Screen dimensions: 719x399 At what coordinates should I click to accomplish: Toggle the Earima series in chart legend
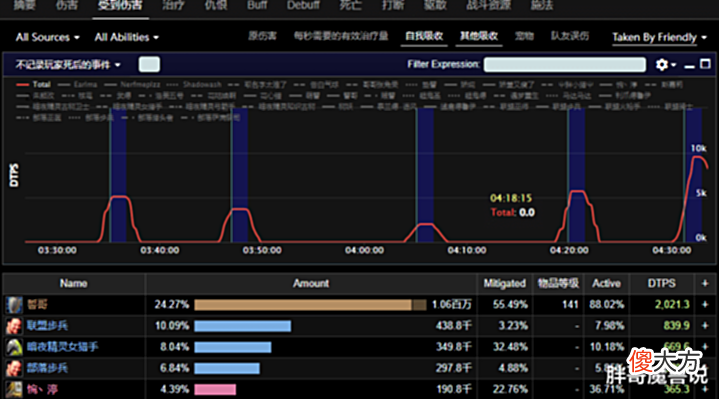pos(77,84)
